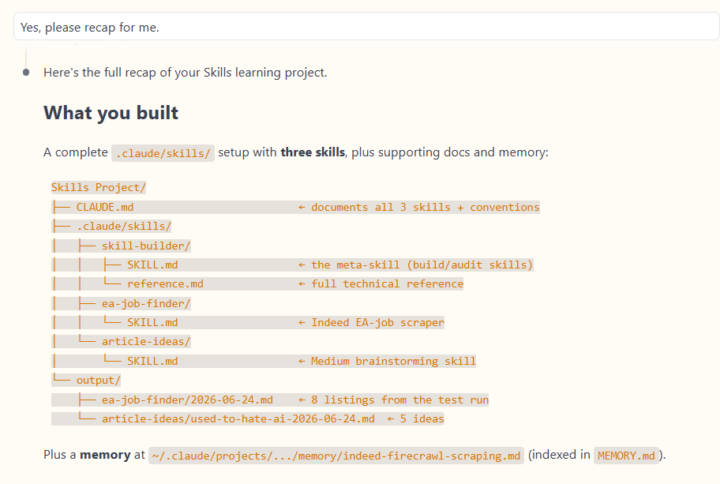
Task: Click SKILL.md described as Indeed EA-job scraper
Action: pyautogui.click(x=152, y=322)
